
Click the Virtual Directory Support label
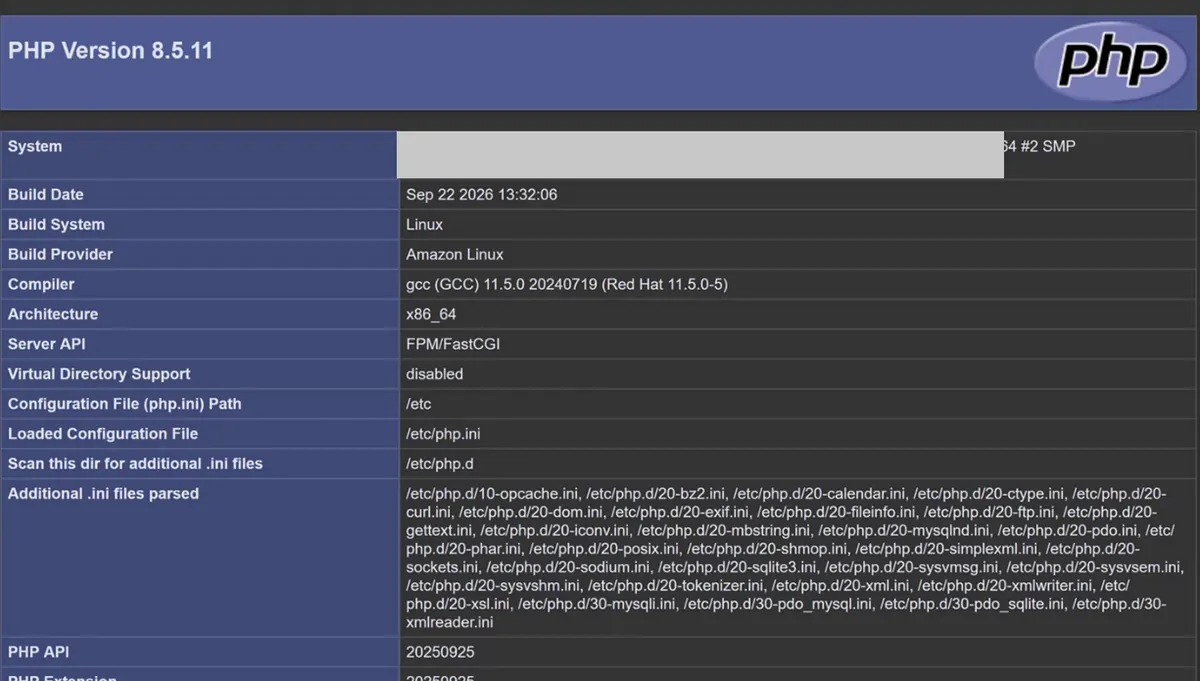point(99,374)
